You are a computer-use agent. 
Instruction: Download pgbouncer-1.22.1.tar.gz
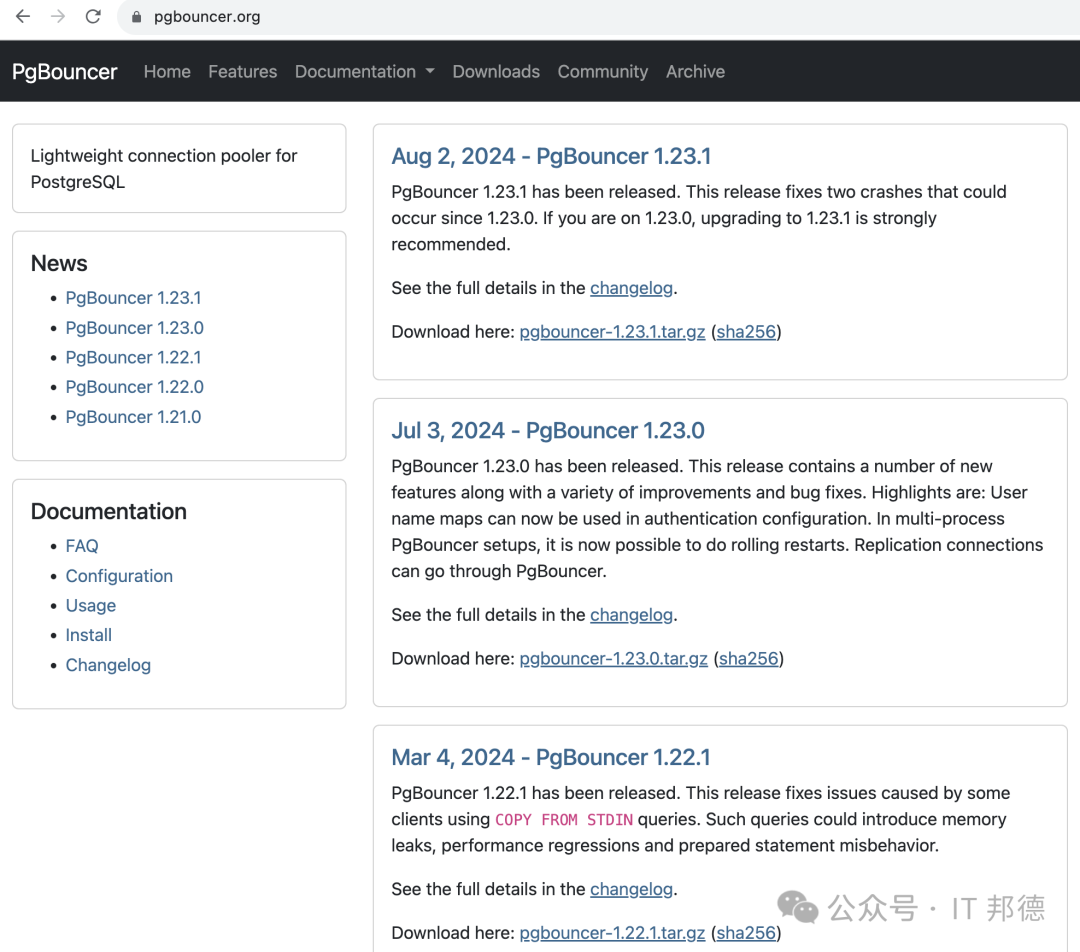tap(612, 933)
